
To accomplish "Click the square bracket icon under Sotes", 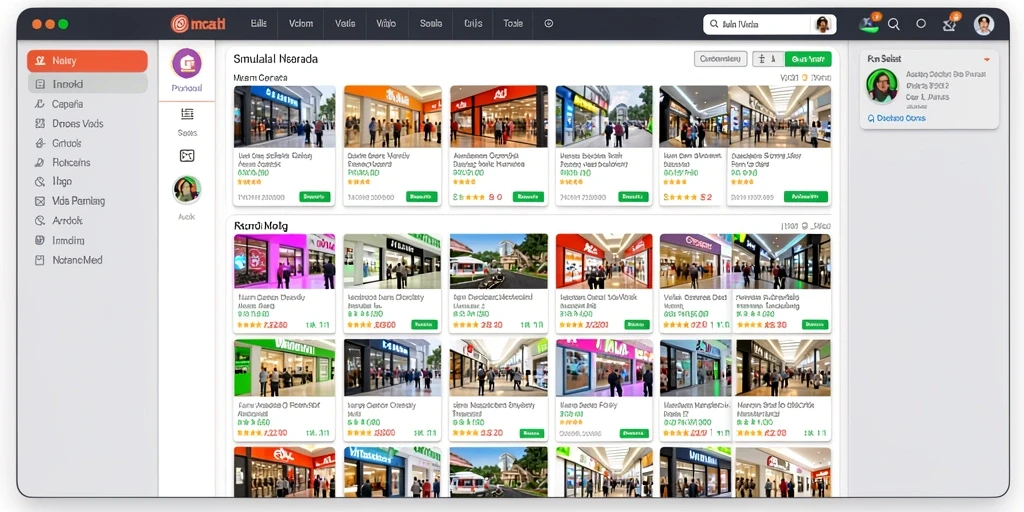I will (187, 155).
